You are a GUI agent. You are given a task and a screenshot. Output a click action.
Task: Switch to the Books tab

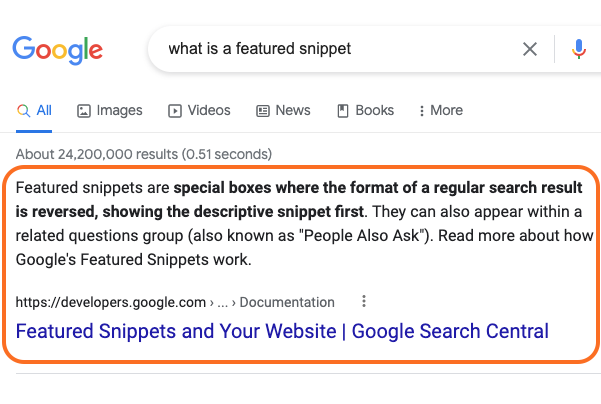(x=365, y=110)
